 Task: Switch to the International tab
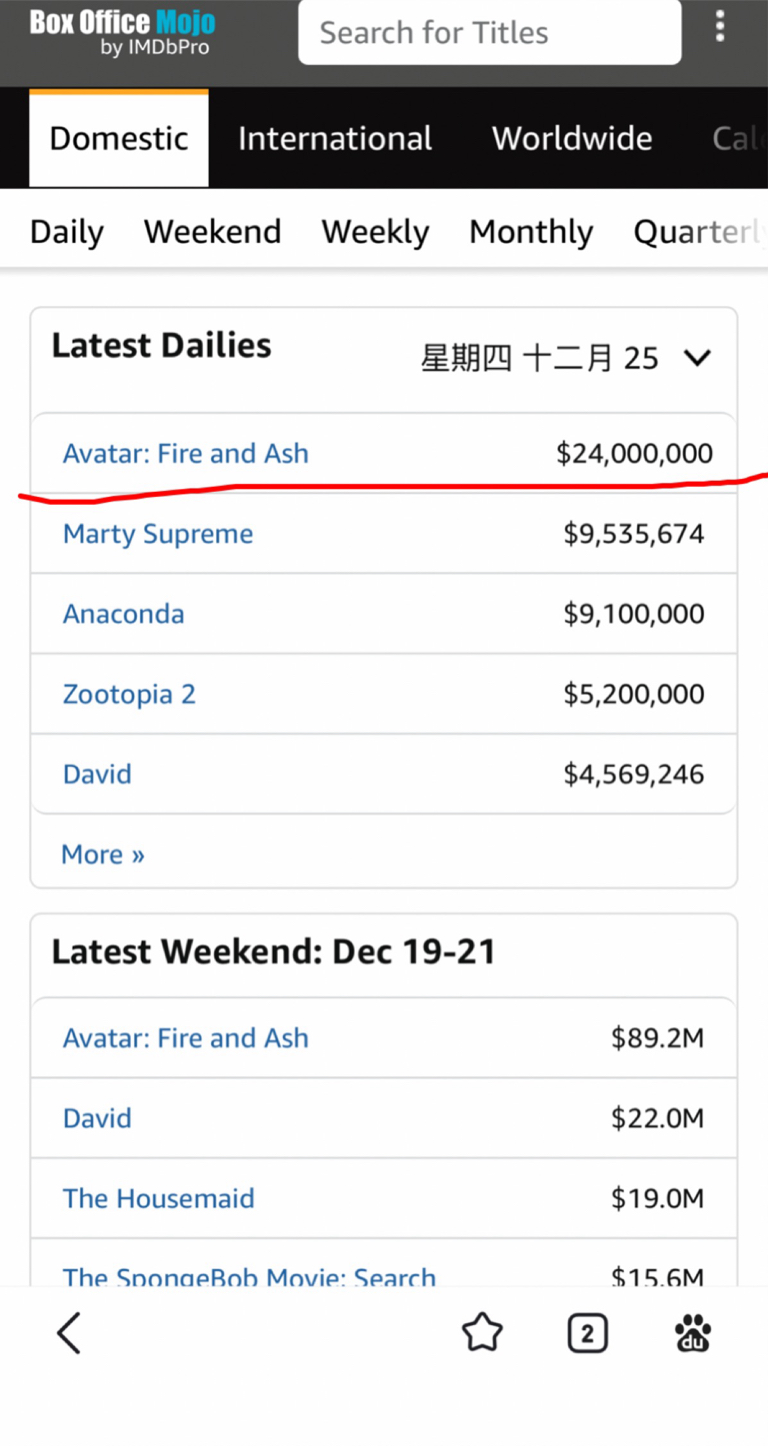pos(335,138)
